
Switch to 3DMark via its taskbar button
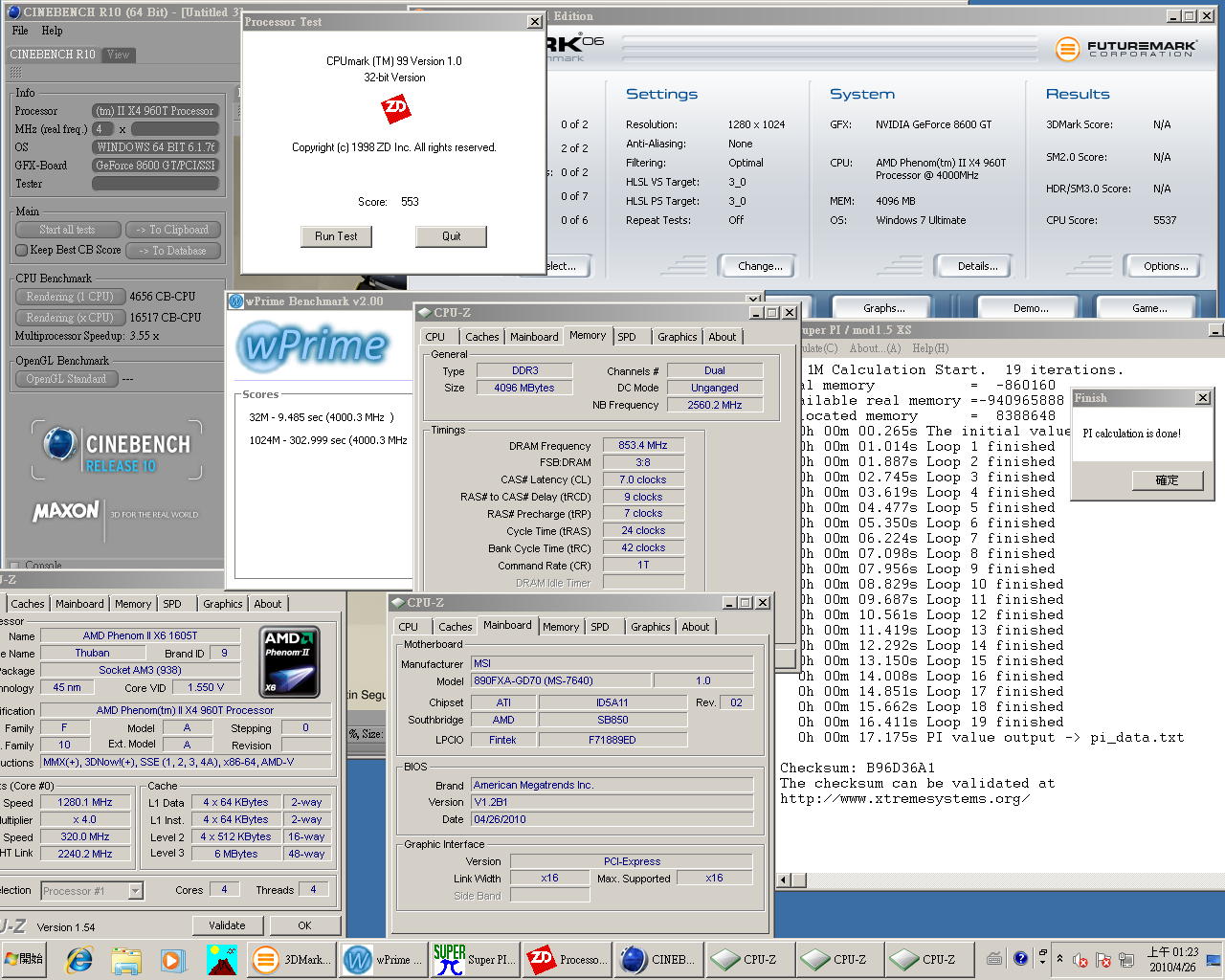291,959
